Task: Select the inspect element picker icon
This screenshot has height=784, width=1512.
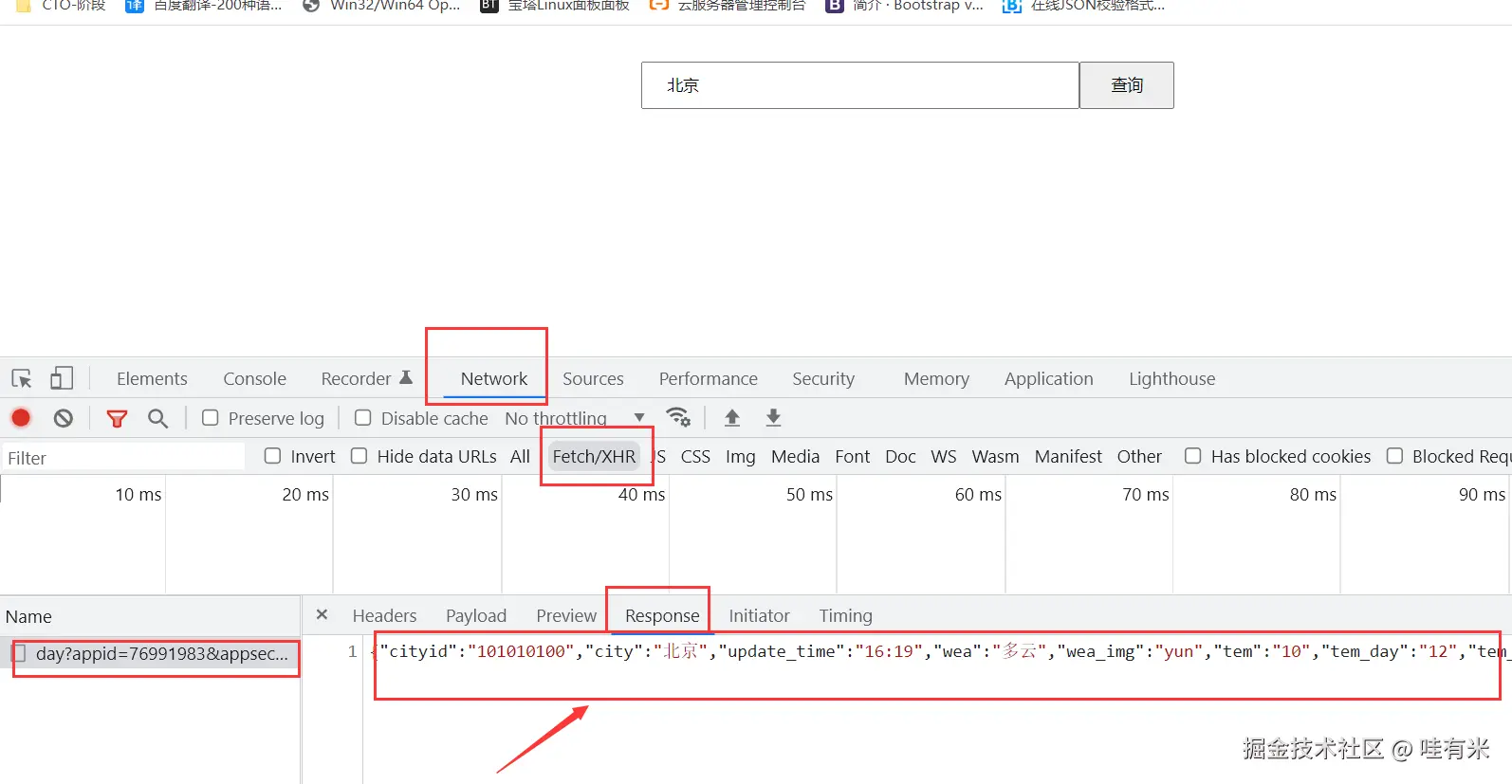Action: [22, 379]
